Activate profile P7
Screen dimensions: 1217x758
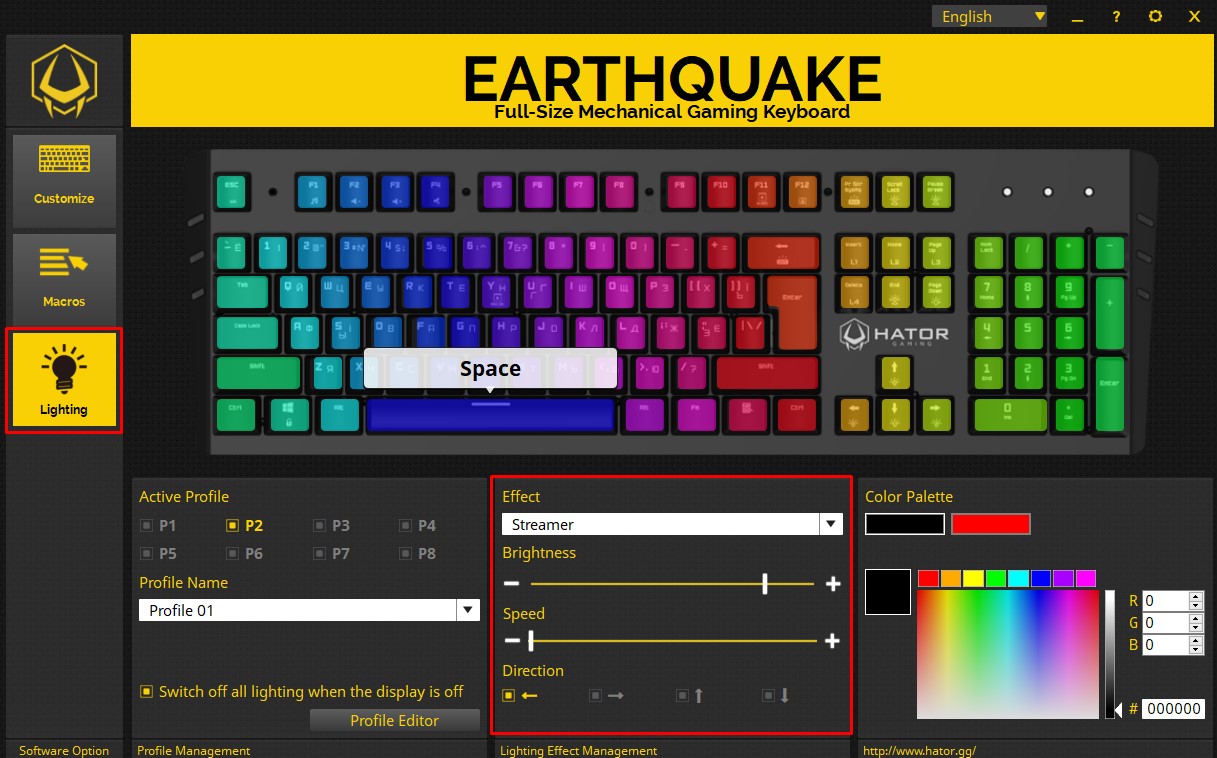[331, 553]
